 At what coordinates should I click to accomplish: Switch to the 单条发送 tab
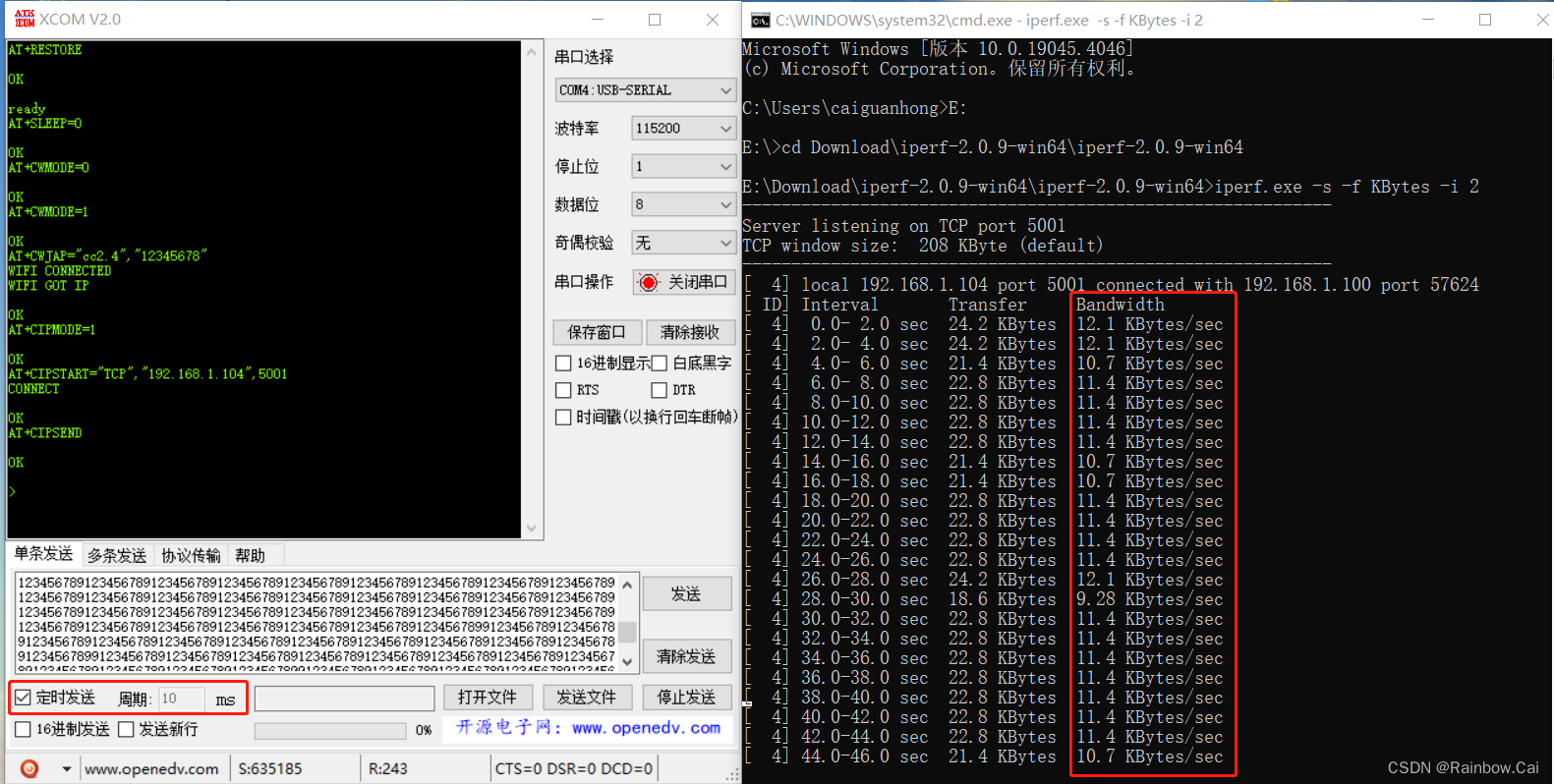click(x=44, y=554)
